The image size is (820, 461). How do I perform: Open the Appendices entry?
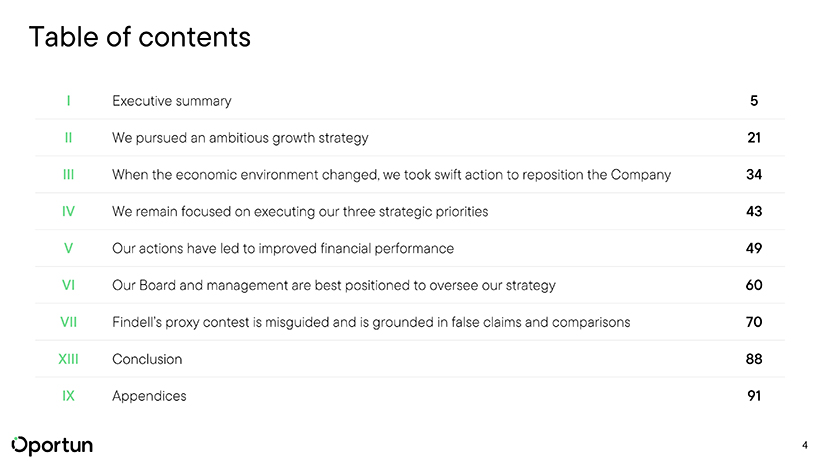[x=149, y=396]
